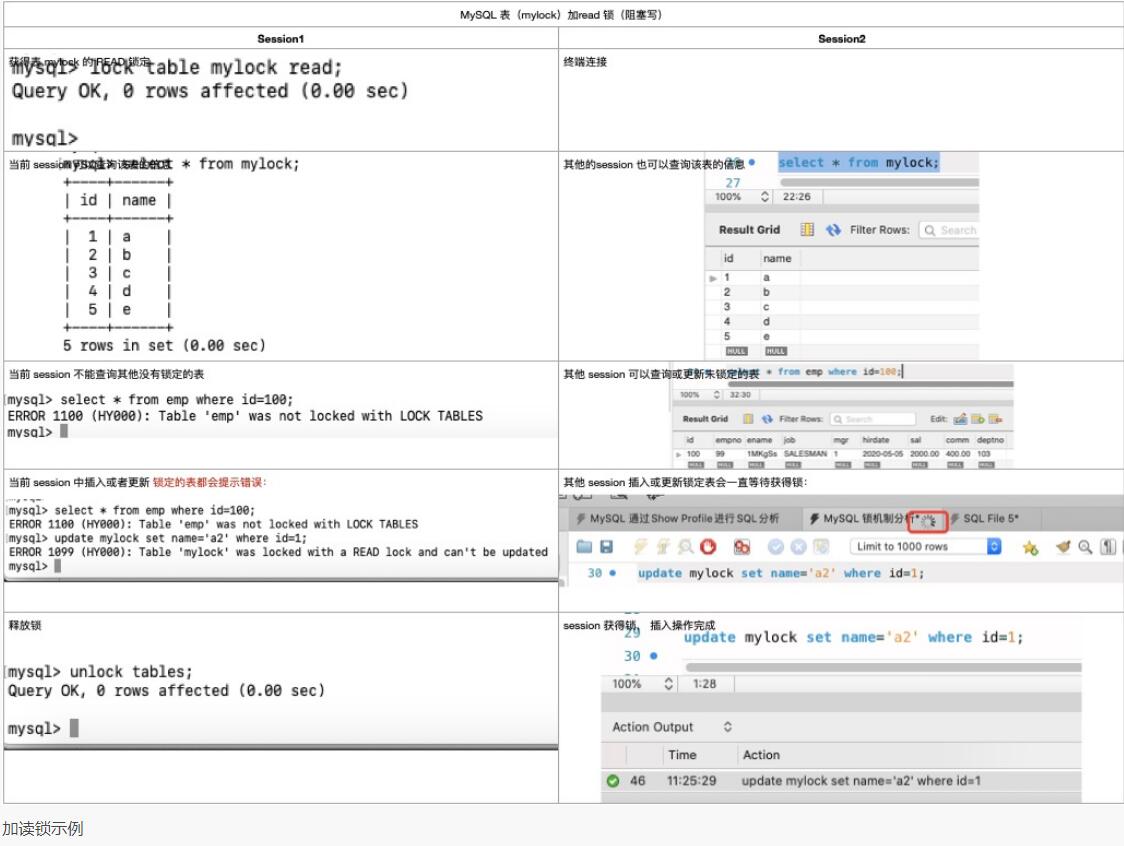Click the execute query lightning bolt icon
The image size is (1124, 846).
[x=639, y=547]
